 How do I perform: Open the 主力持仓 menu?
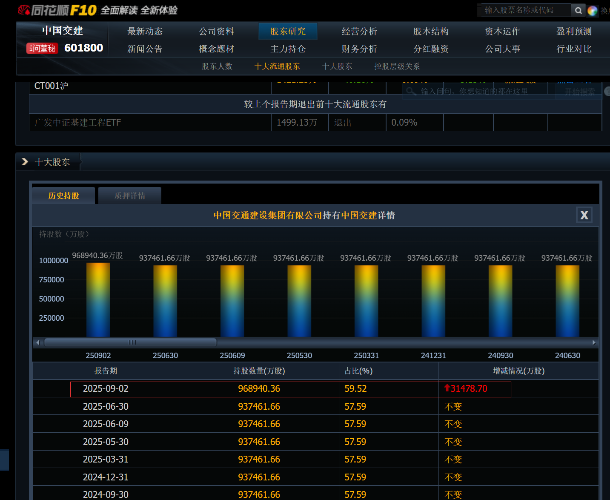point(288,49)
